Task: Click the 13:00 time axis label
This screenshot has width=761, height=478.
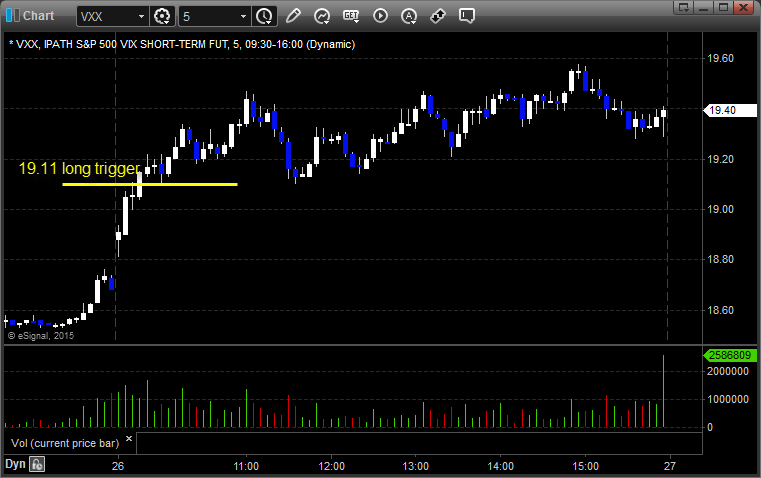Action: tap(416, 466)
